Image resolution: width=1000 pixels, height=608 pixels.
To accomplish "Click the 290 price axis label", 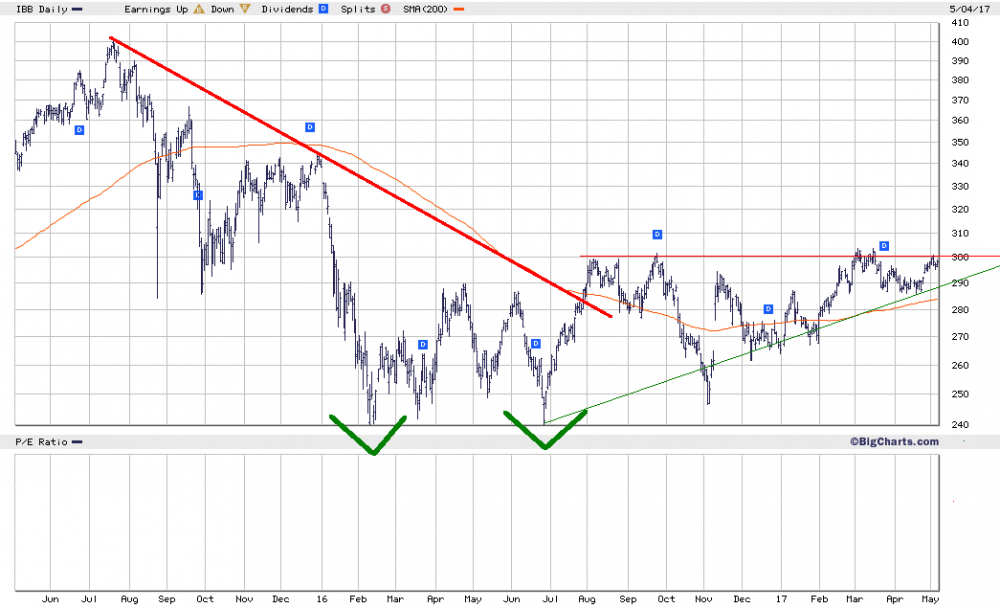I will click(x=960, y=283).
